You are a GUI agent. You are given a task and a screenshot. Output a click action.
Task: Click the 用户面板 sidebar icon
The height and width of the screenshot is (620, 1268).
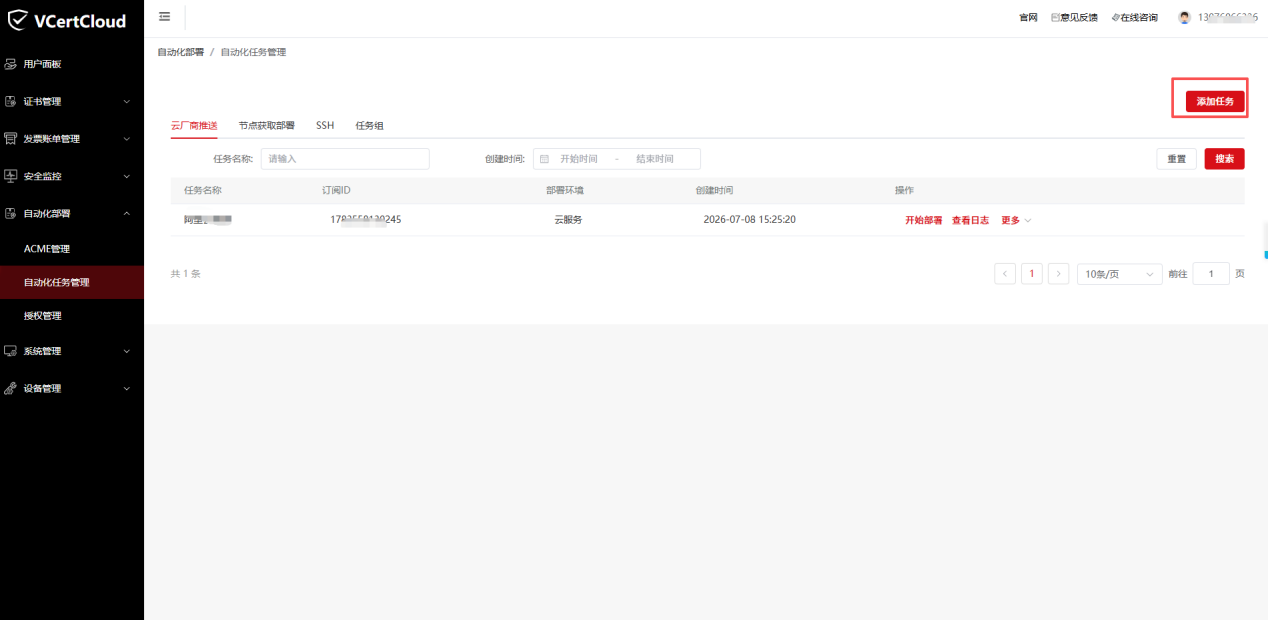point(11,64)
